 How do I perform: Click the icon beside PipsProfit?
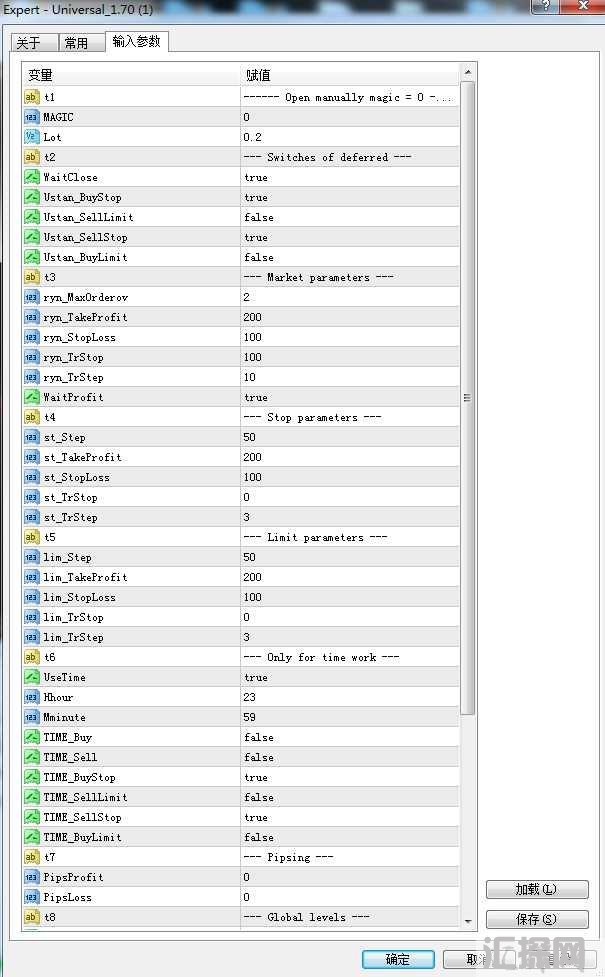31,877
